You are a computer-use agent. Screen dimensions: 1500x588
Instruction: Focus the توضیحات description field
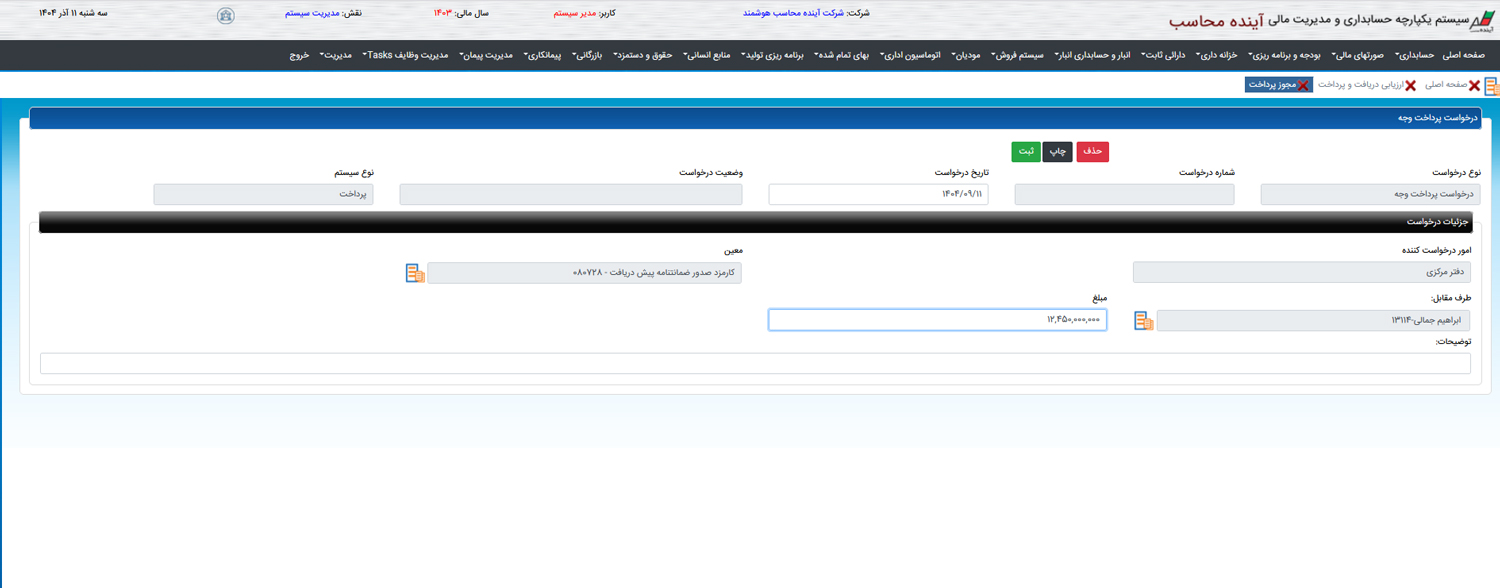(755, 363)
